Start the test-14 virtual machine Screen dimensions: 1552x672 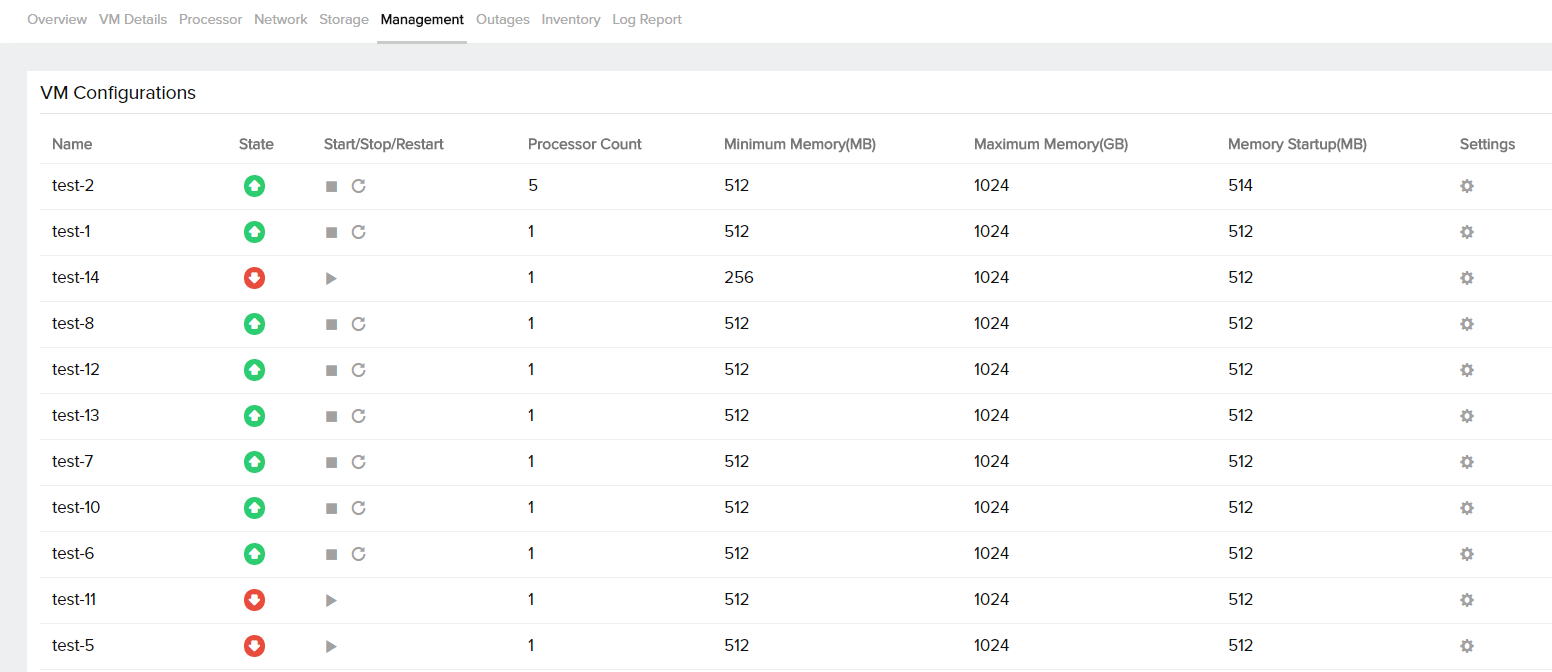tap(331, 278)
